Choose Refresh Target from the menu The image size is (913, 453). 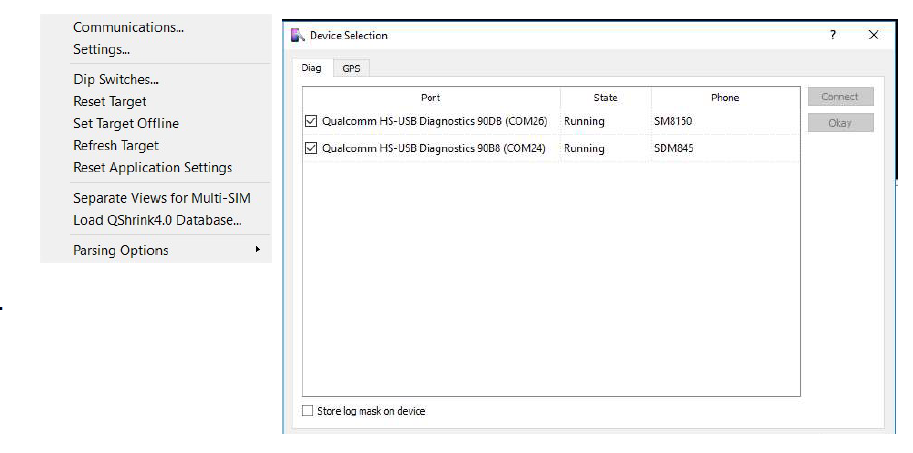(116, 146)
